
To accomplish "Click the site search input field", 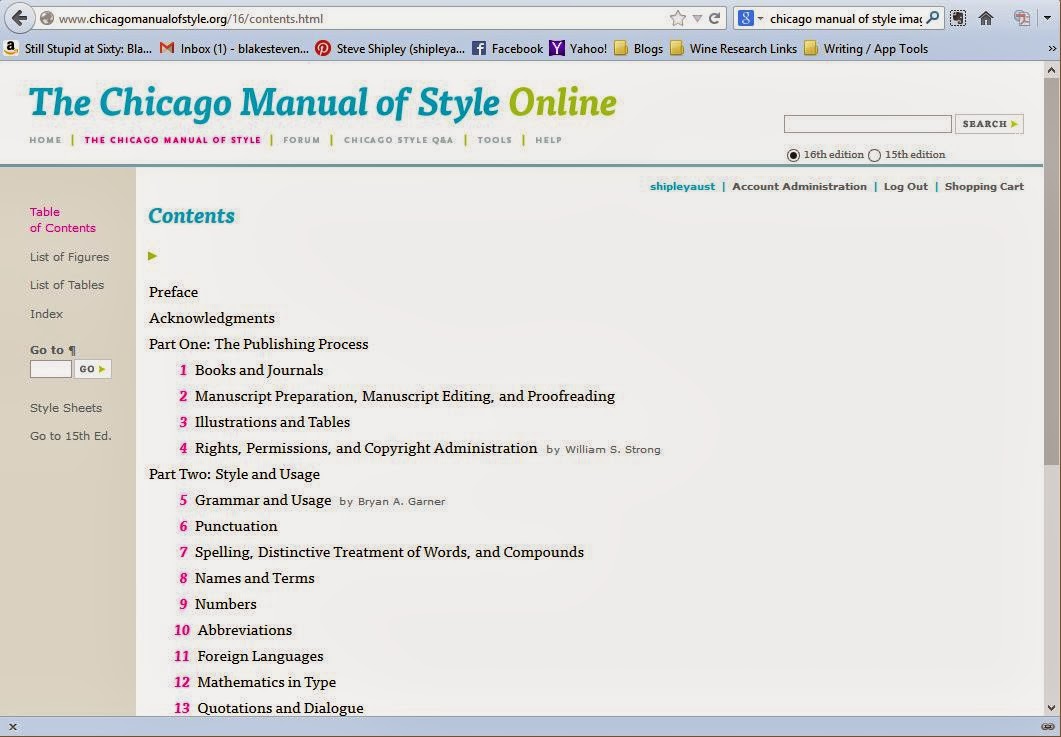I will click(867, 124).
